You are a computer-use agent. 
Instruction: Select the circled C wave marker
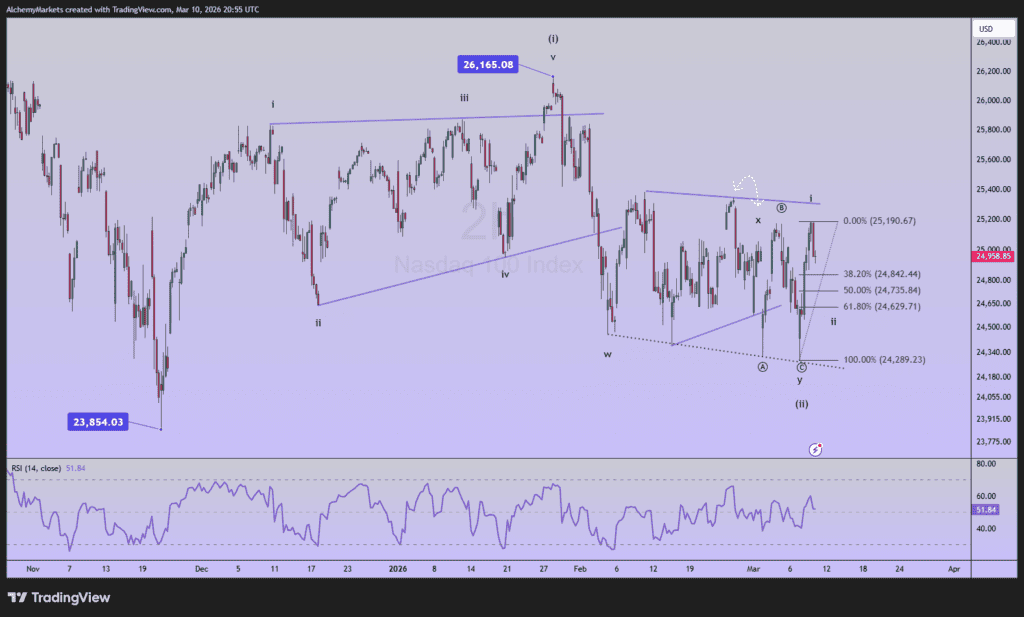coord(800,367)
